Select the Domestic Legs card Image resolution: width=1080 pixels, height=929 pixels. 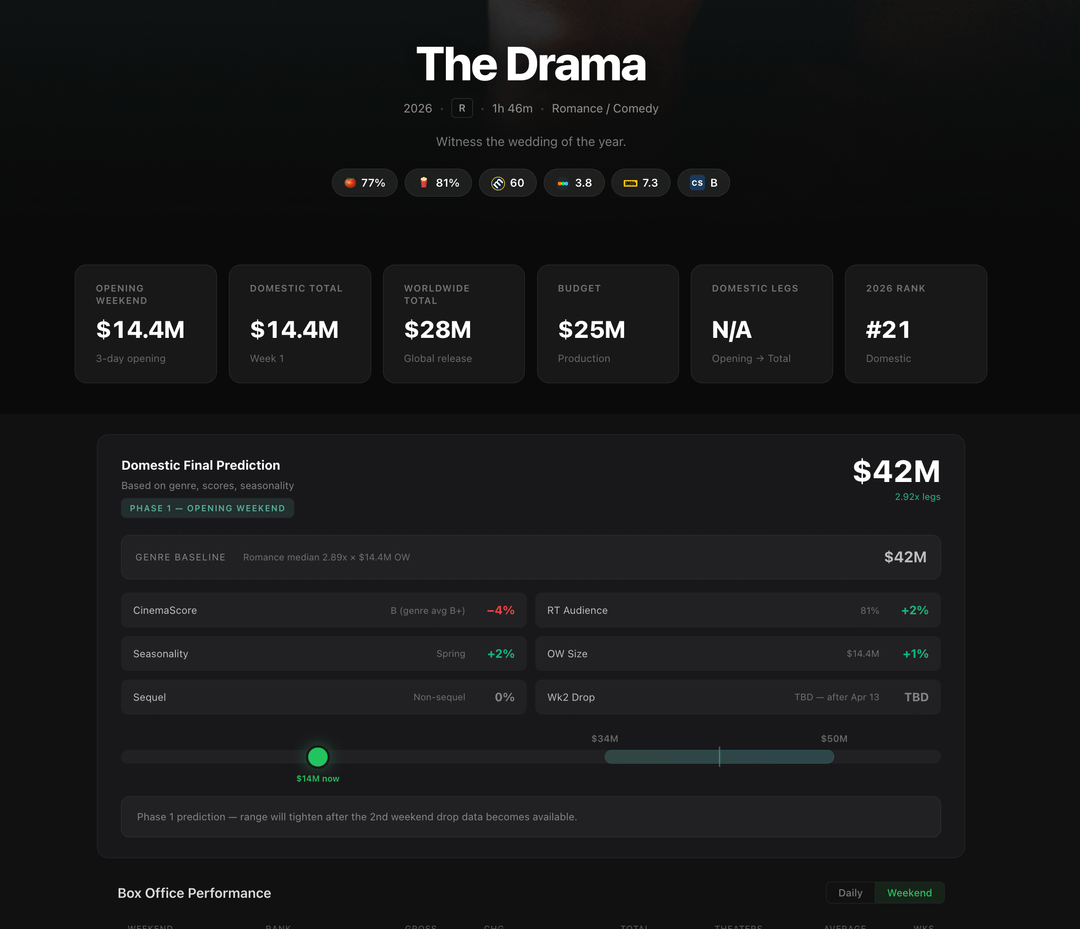[762, 323]
